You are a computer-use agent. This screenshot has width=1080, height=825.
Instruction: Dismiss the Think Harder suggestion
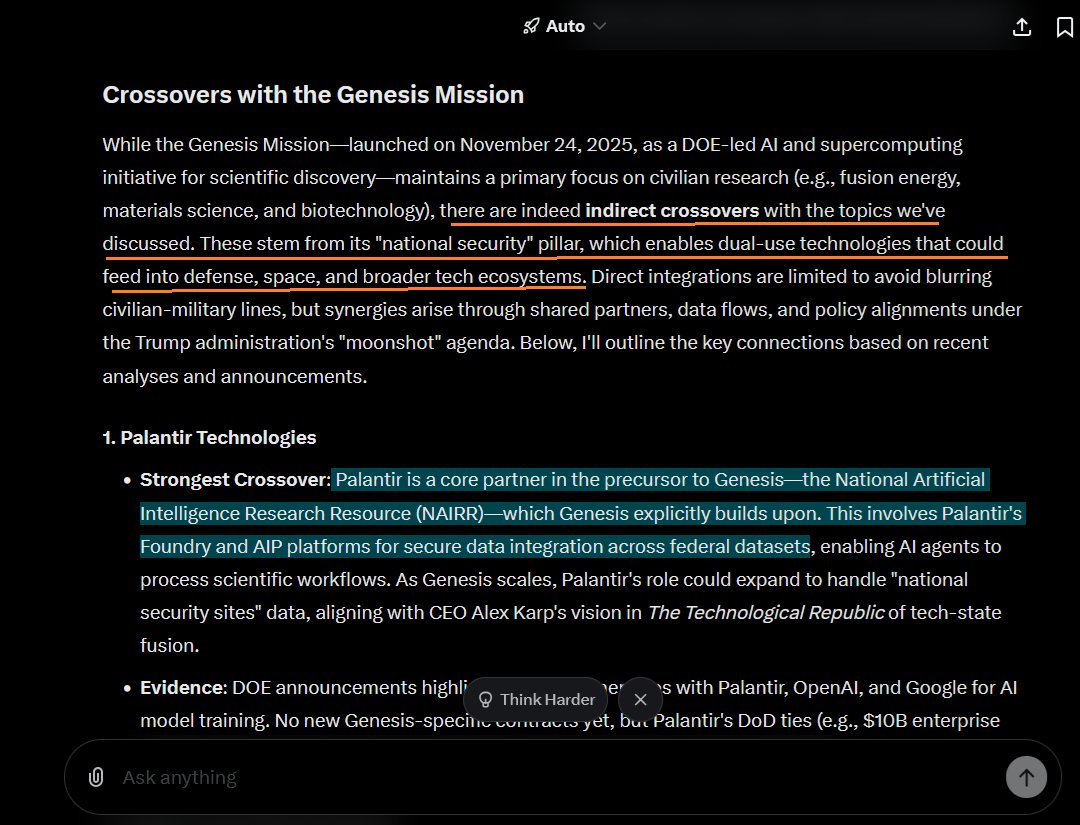(x=641, y=700)
